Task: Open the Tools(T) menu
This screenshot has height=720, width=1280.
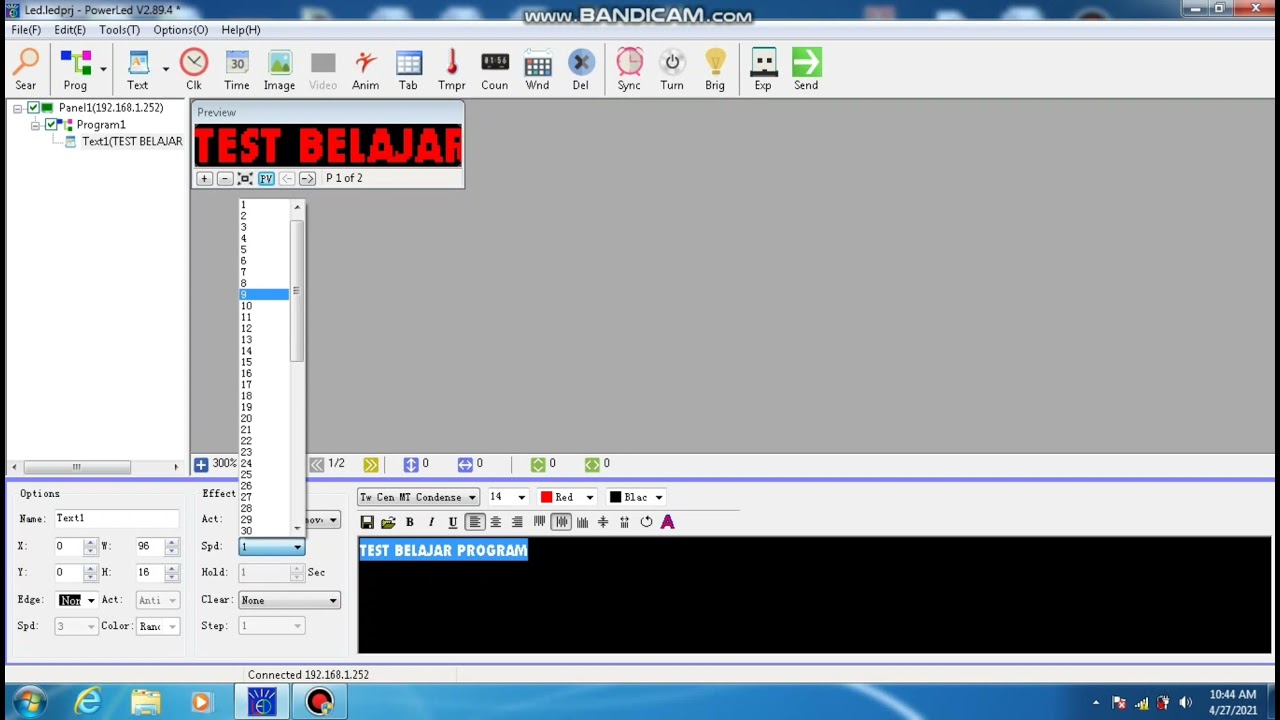Action: pos(119,30)
